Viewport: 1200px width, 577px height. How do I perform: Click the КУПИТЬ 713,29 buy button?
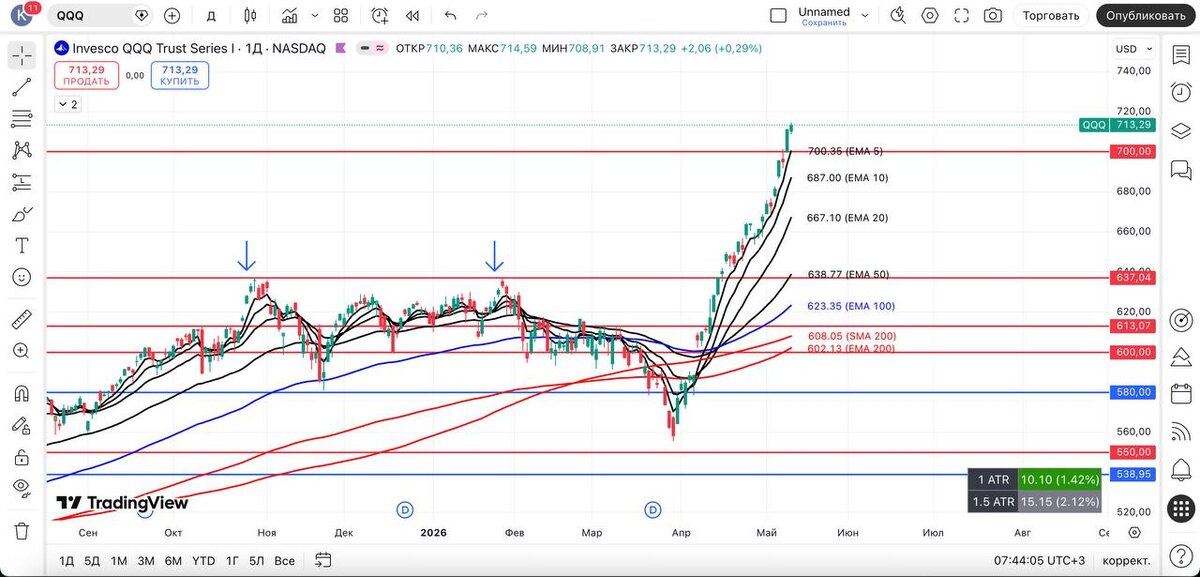point(180,75)
